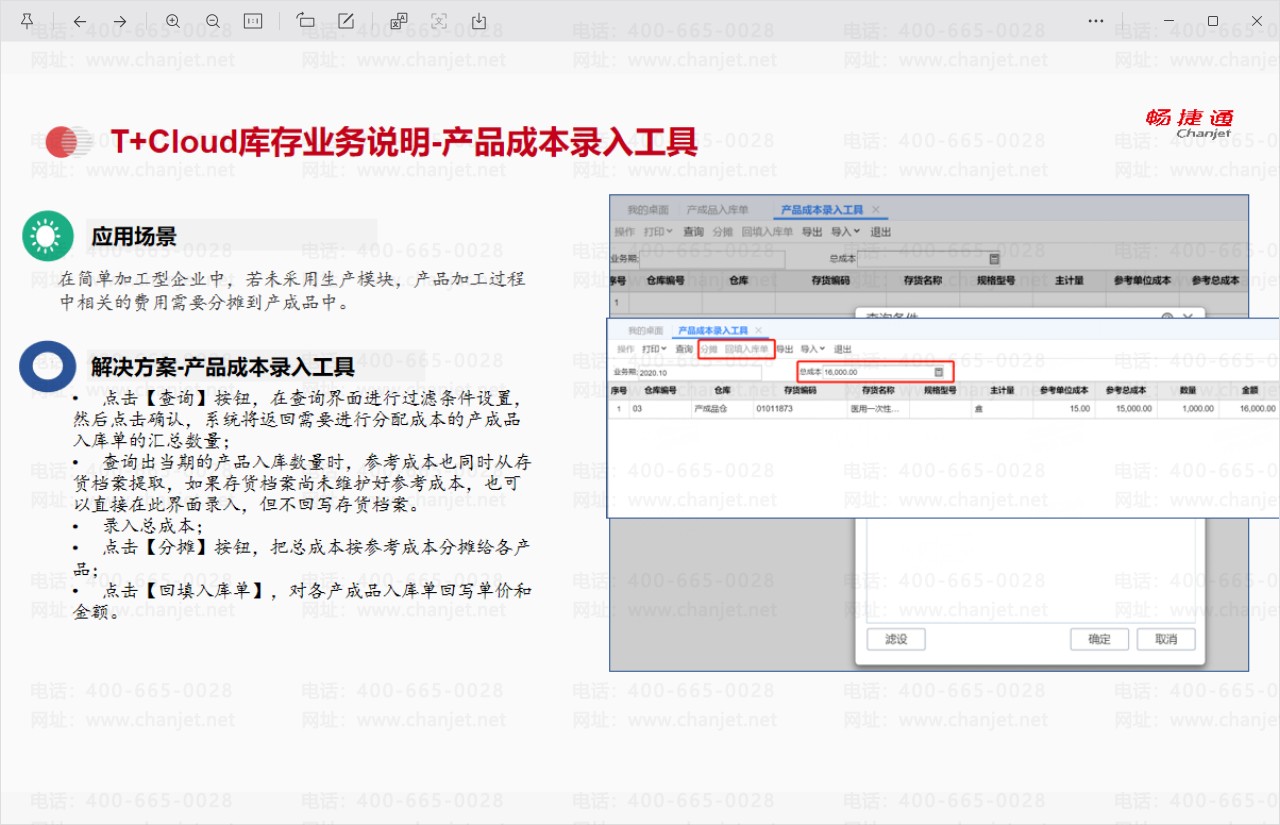Select 产品成本录入工具 tab in foreground screenshot
This screenshot has width=1280, height=825.
point(713,330)
